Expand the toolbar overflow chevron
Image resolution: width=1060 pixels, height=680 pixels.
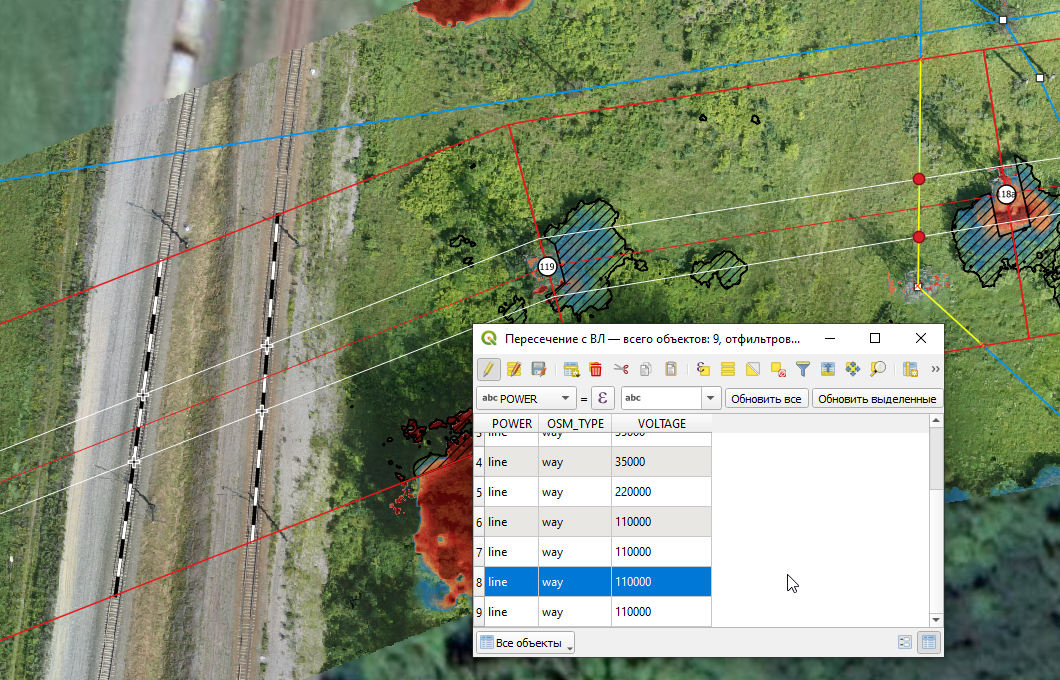935,369
